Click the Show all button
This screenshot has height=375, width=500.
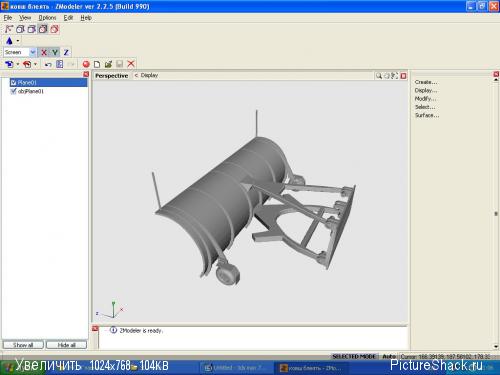pos(23,345)
